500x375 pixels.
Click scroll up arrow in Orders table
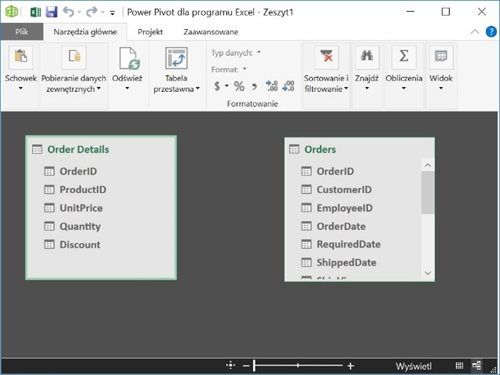pos(428,165)
